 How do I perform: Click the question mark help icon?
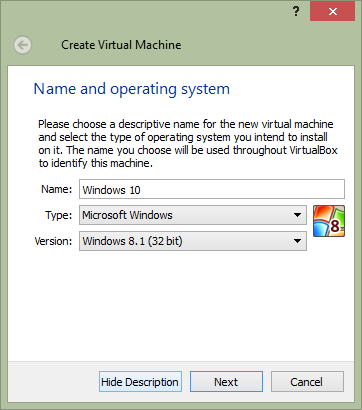click(296, 12)
